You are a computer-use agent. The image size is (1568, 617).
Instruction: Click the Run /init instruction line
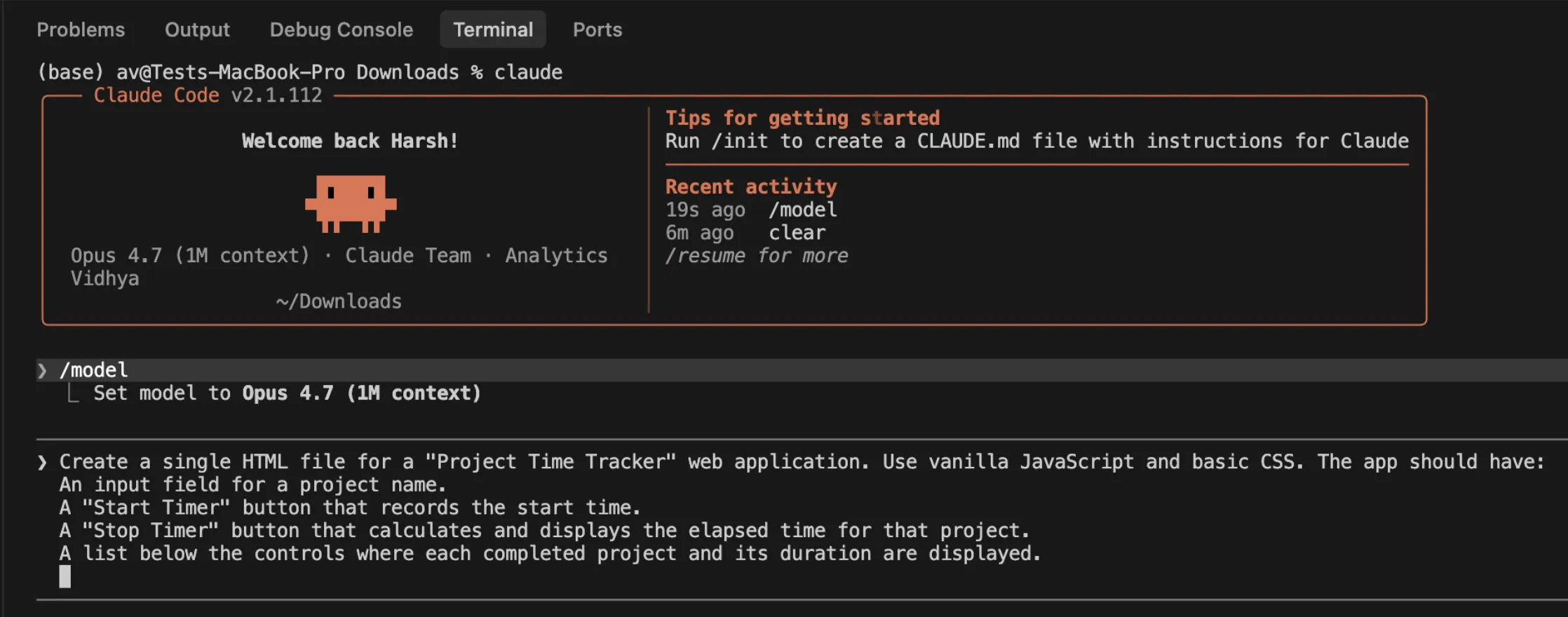(1036, 141)
